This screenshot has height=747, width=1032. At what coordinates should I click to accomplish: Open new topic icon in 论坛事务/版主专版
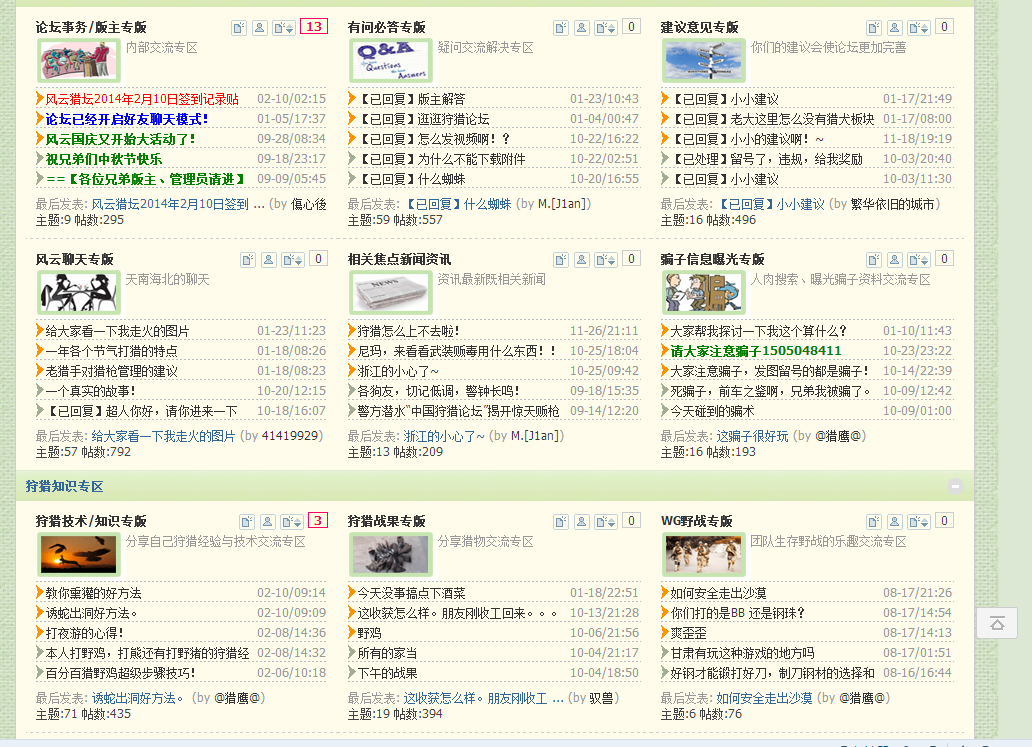238,27
